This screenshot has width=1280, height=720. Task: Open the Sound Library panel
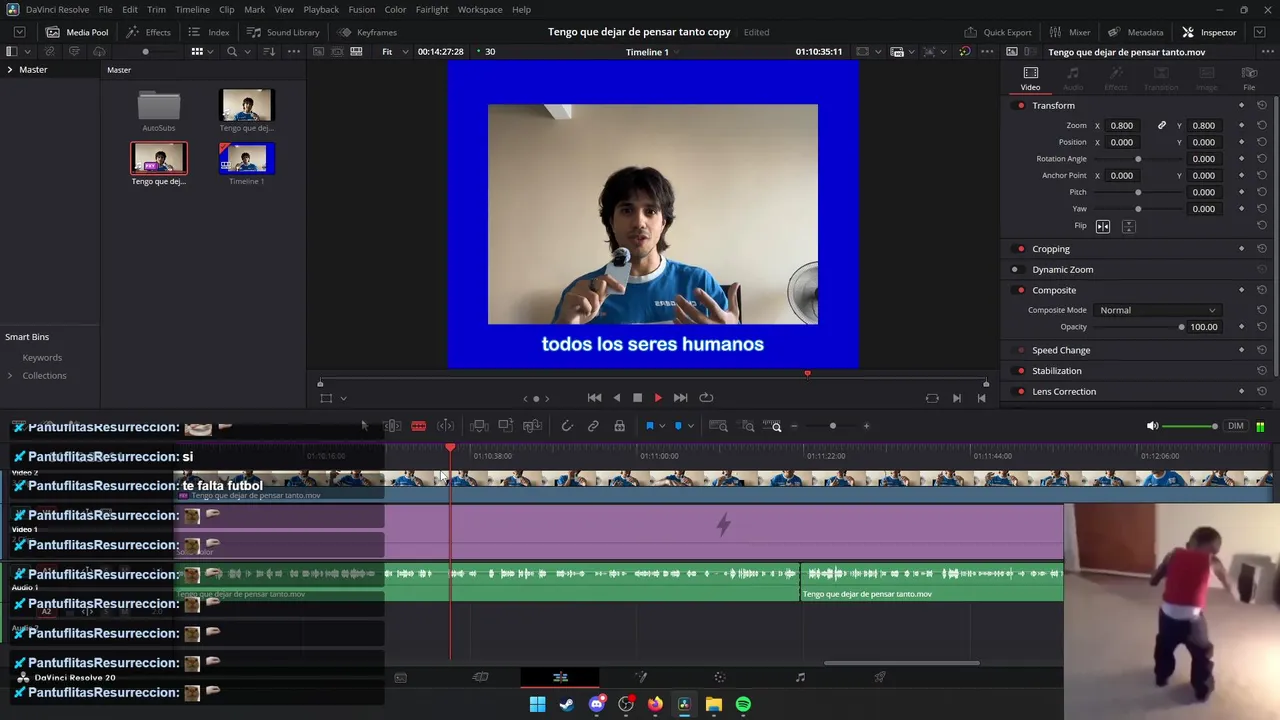point(283,32)
